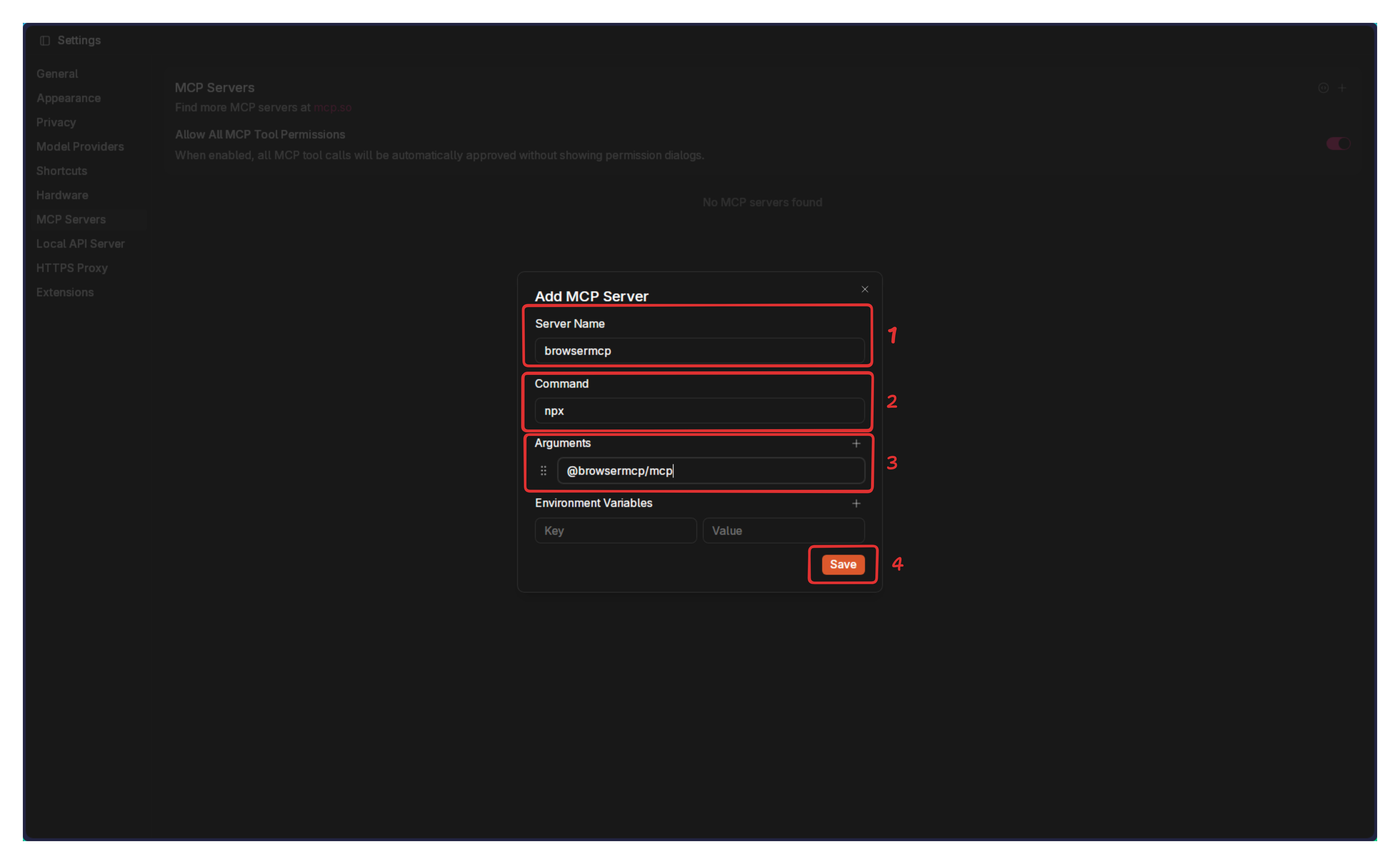The width and height of the screenshot is (1400, 864).
Task: Open Local API Server settings
Action: [x=81, y=243]
